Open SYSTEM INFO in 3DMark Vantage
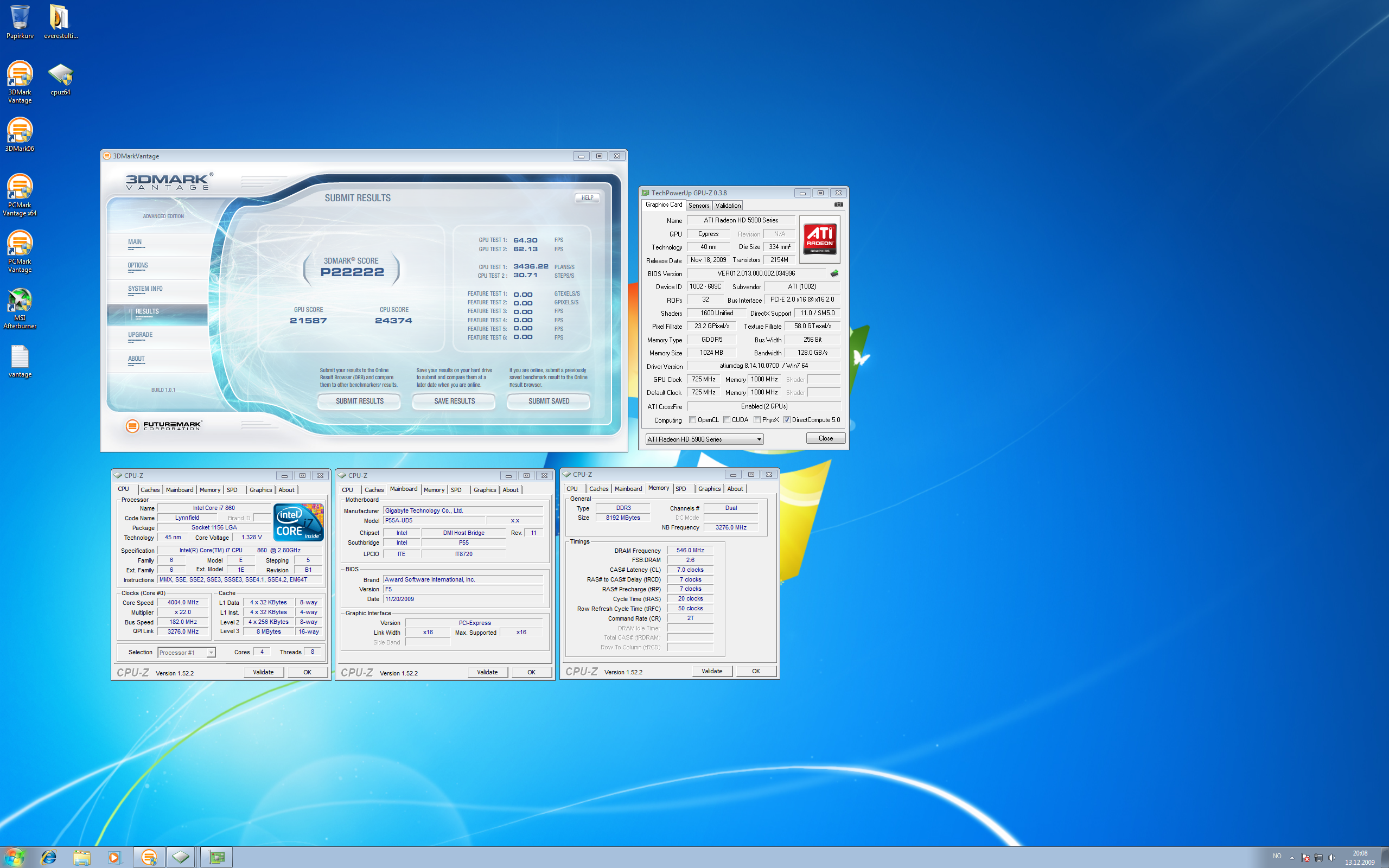Viewport: 1389px width, 868px height. pos(145,289)
